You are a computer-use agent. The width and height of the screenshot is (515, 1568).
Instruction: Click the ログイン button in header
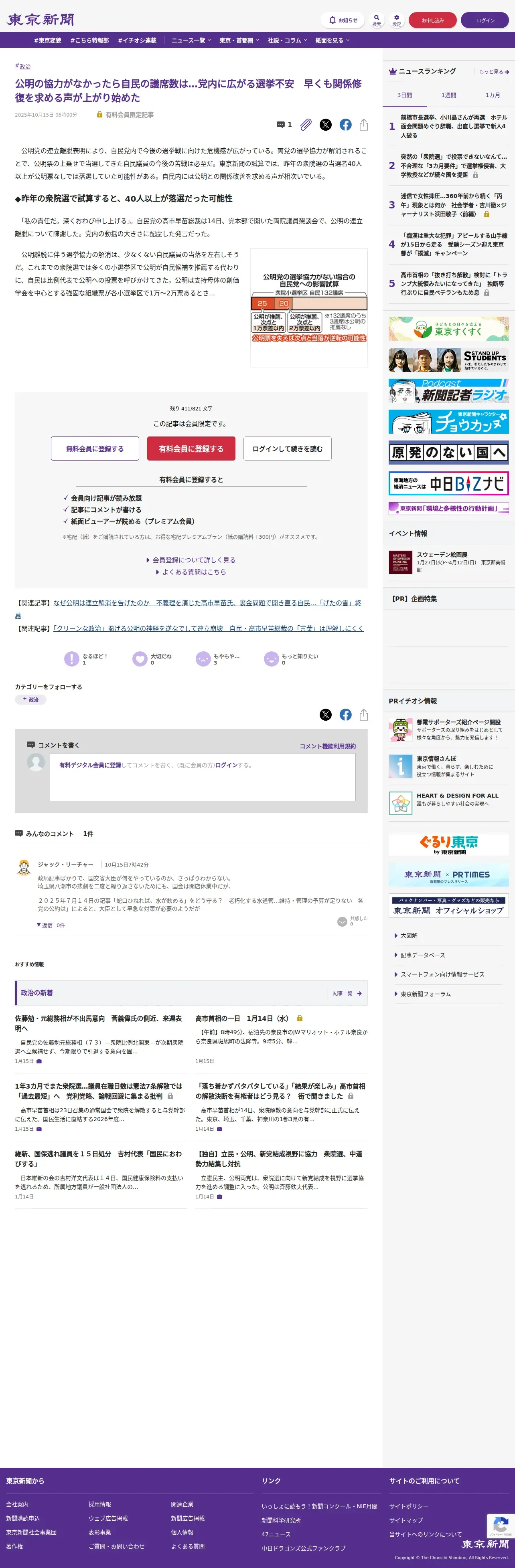pyautogui.click(x=485, y=20)
